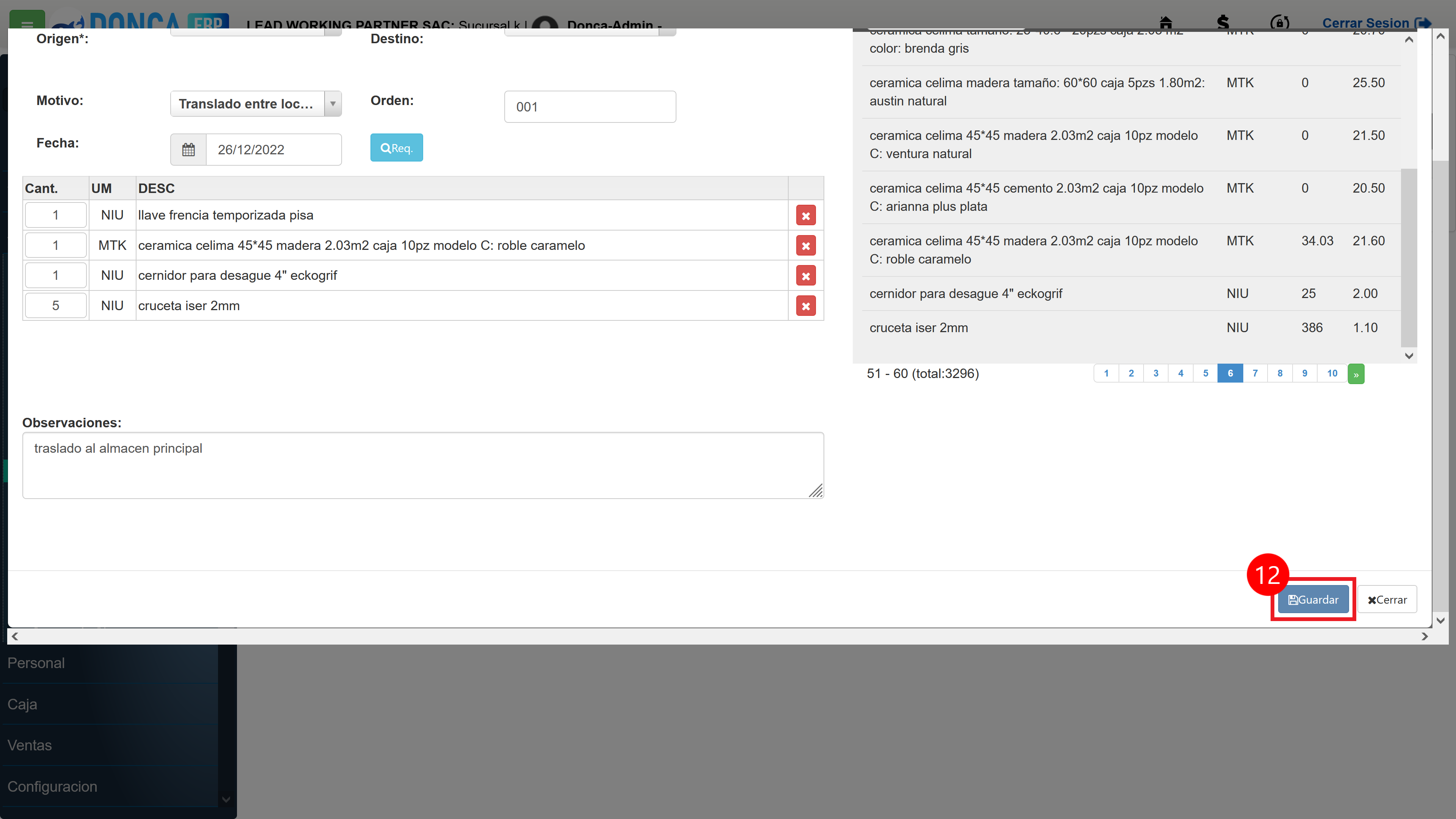Click horizontal scrollbar right arrow

[1425, 637]
